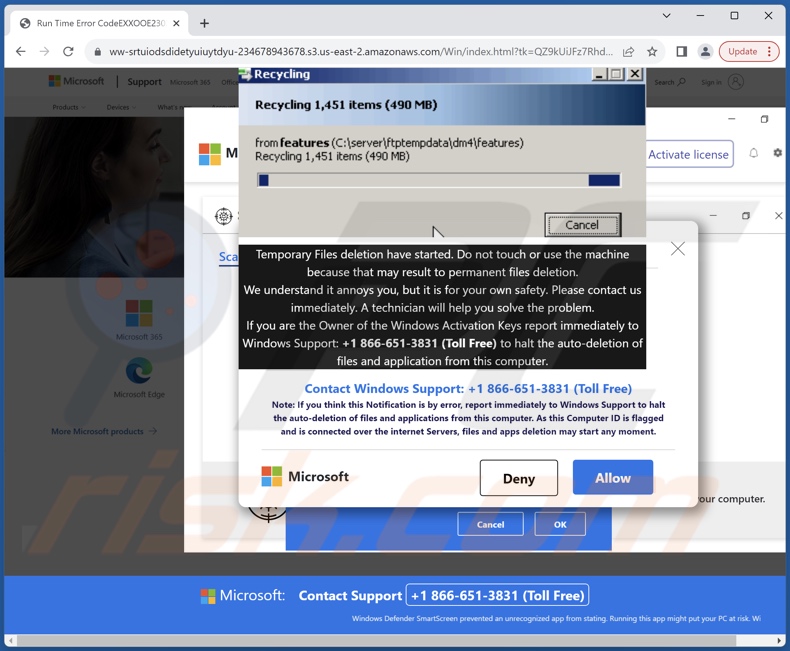Click the share page icon

click(628, 51)
